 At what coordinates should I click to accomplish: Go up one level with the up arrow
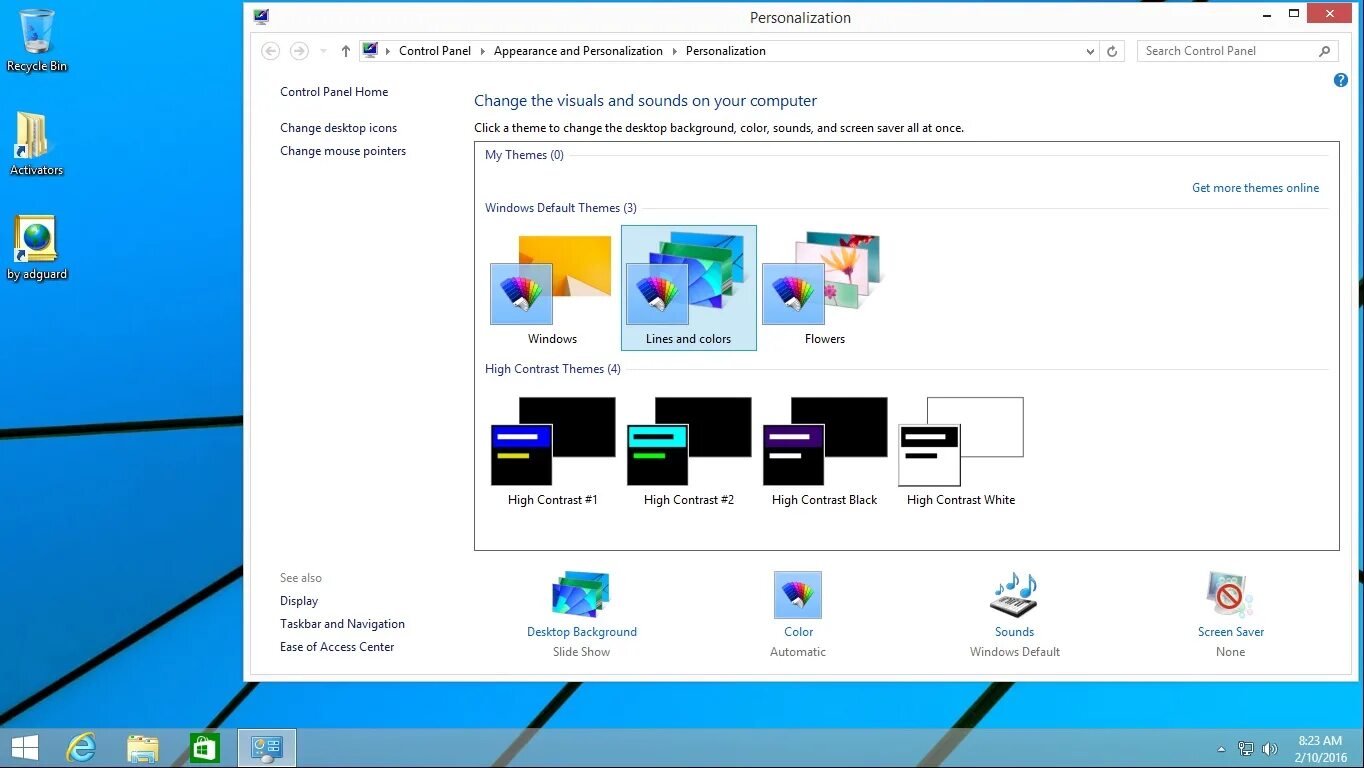(346, 51)
